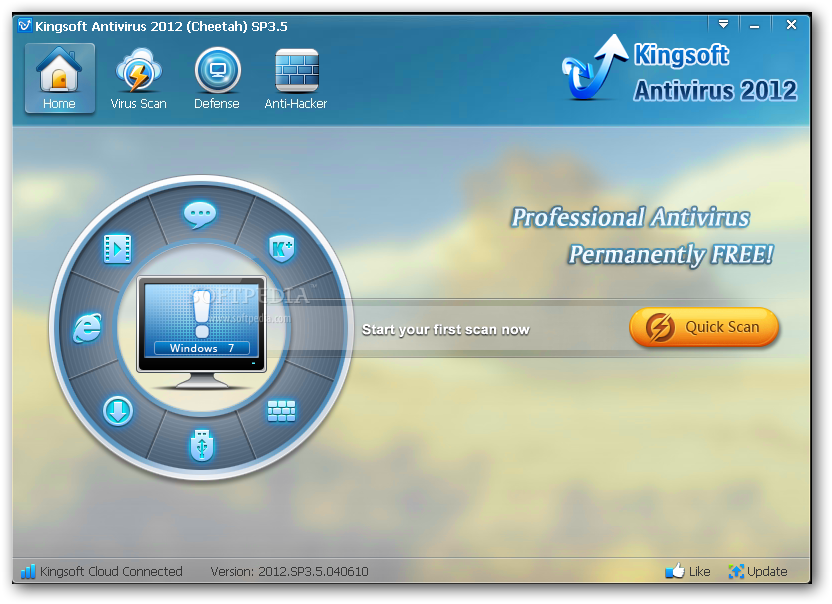The image size is (832, 604).
Task: Click the Like thumbs-up button
Action: point(688,571)
